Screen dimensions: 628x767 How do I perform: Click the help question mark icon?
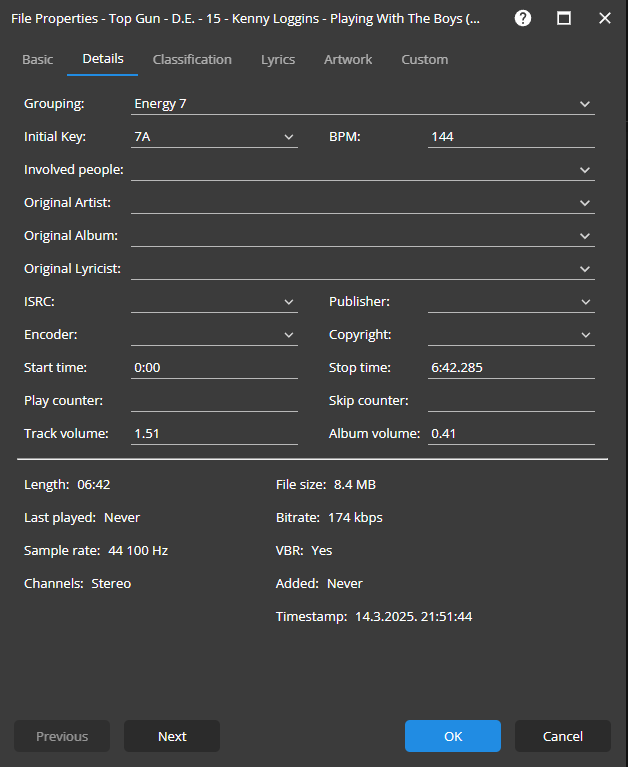[523, 18]
